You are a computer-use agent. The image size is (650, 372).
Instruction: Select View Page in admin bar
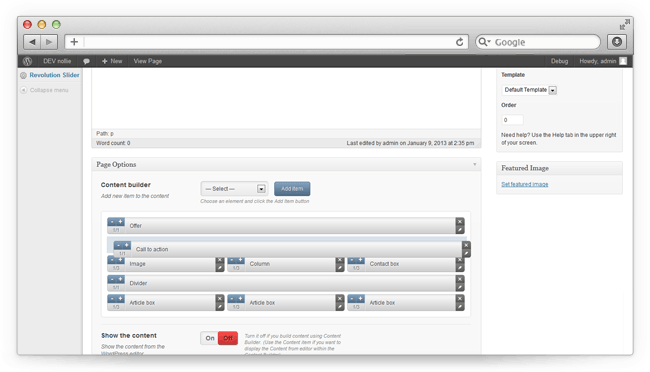point(148,61)
